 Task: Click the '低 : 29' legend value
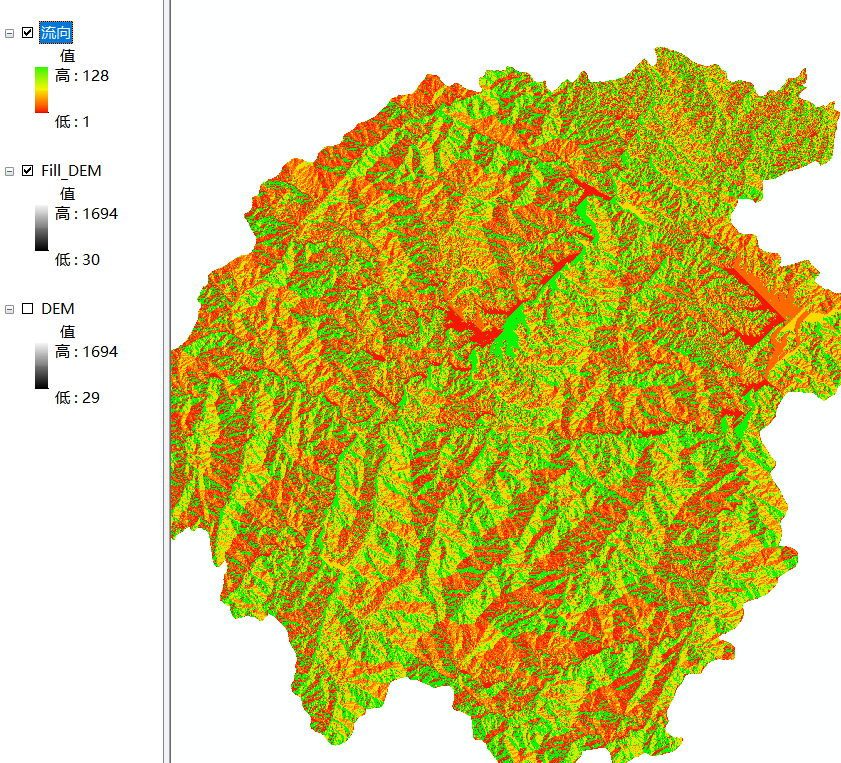(77, 398)
